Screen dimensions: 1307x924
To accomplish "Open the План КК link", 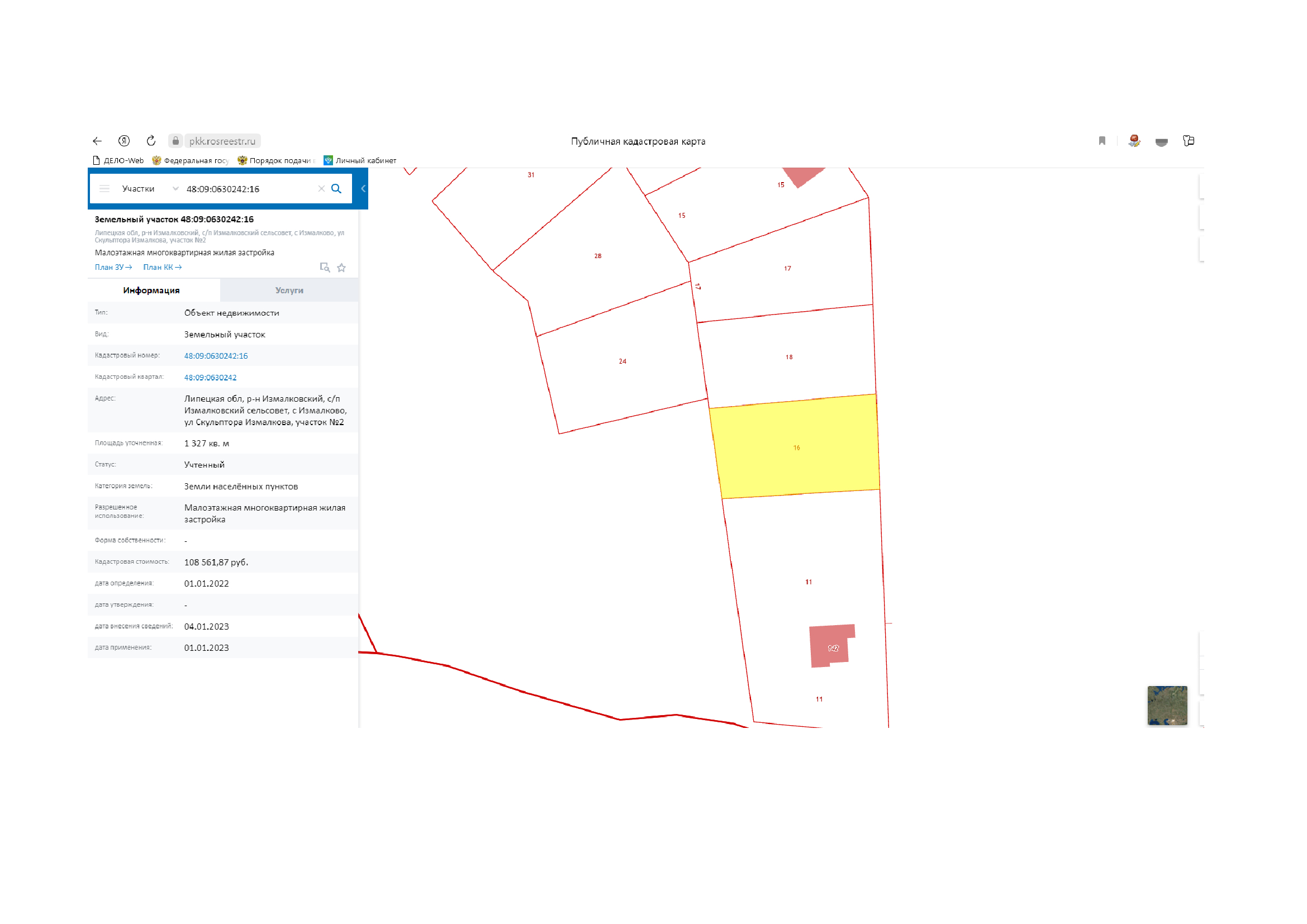I will pyautogui.click(x=162, y=268).
